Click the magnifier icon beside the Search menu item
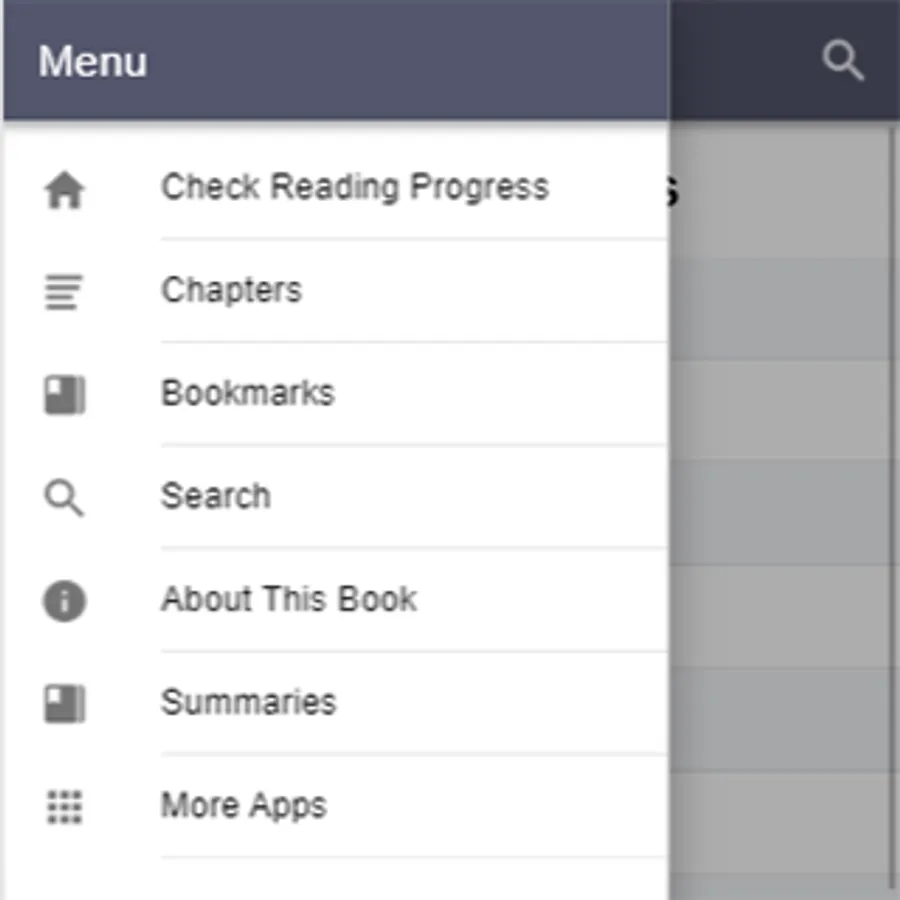Viewport: 900px width, 900px height. [65, 497]
